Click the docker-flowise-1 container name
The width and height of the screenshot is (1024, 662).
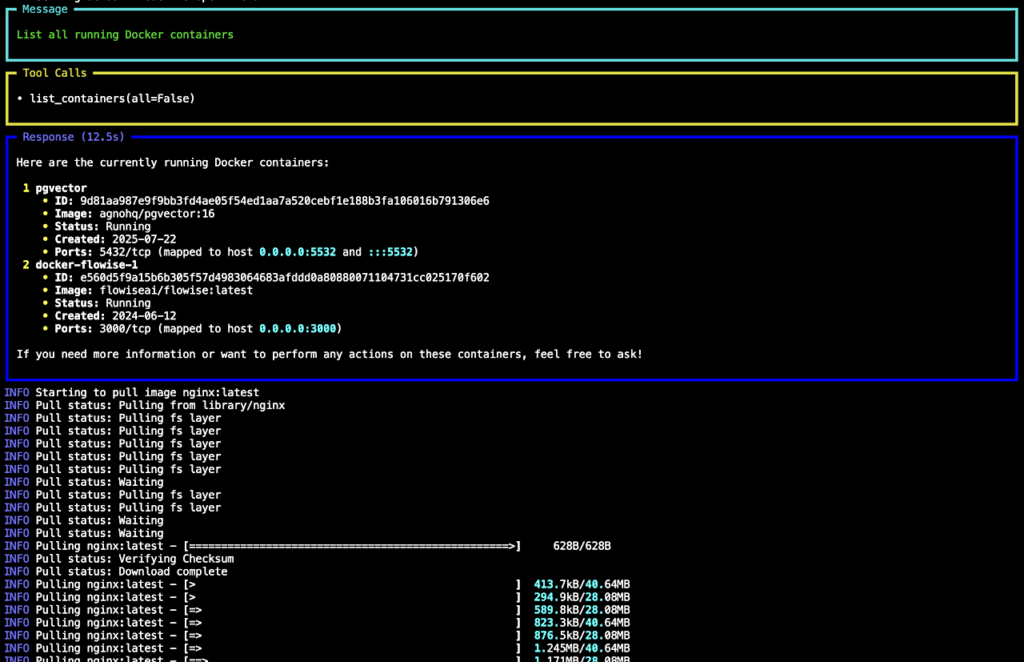point(86,265)
